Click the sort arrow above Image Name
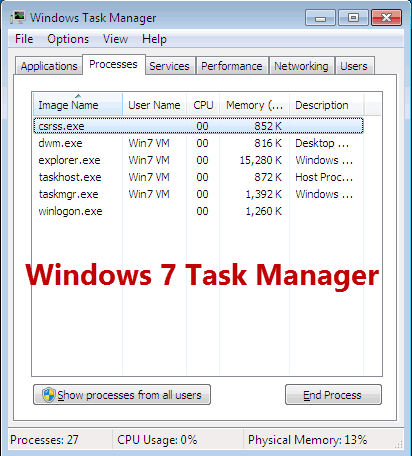This screenshot has height=456, width=412. [x=78, y=96]
